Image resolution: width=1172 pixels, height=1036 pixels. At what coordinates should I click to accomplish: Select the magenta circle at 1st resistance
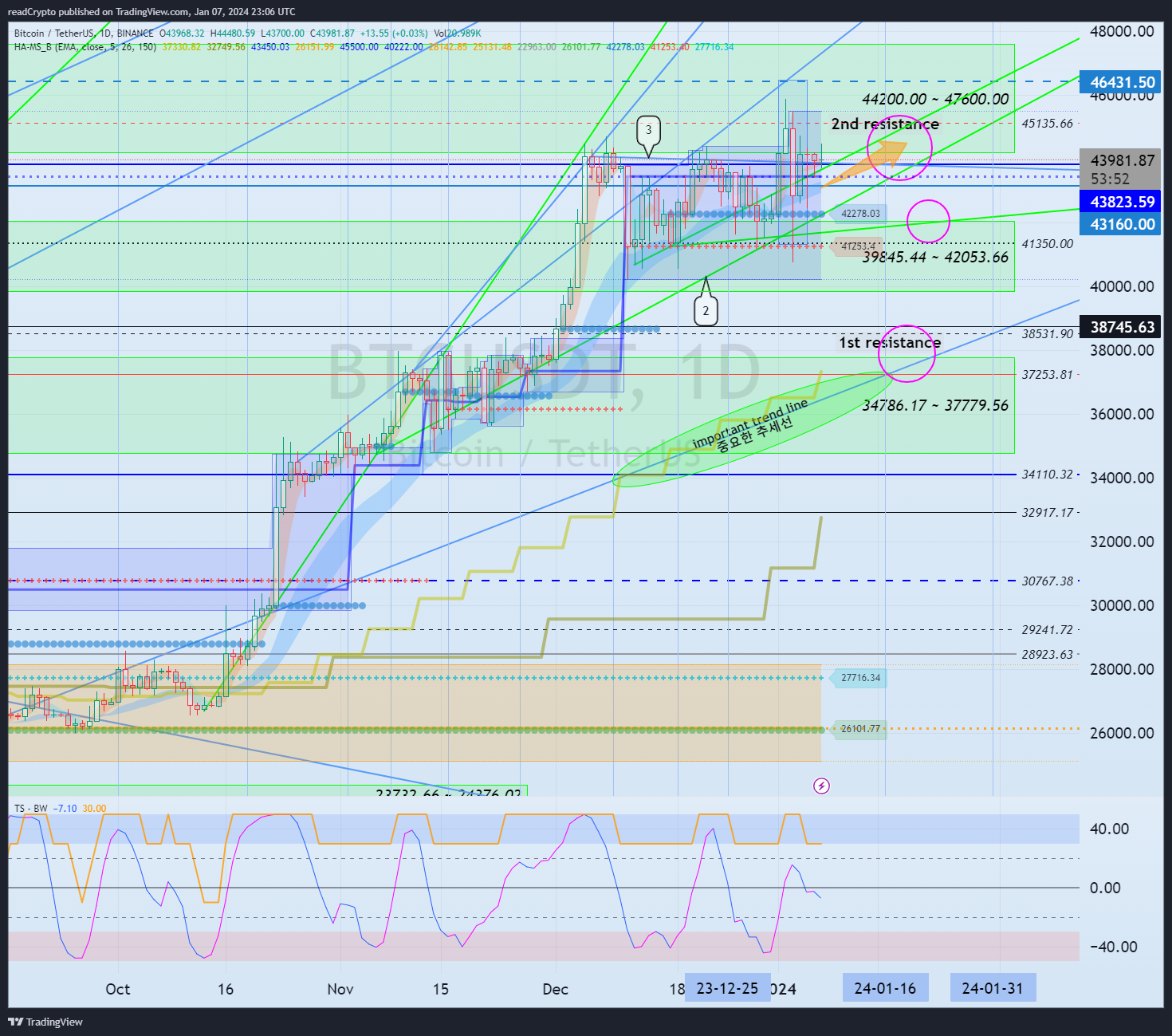tap(907, 353)
